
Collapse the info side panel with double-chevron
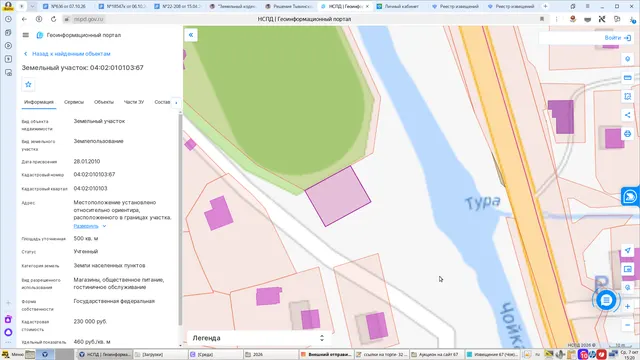click(x=191, y=35)
